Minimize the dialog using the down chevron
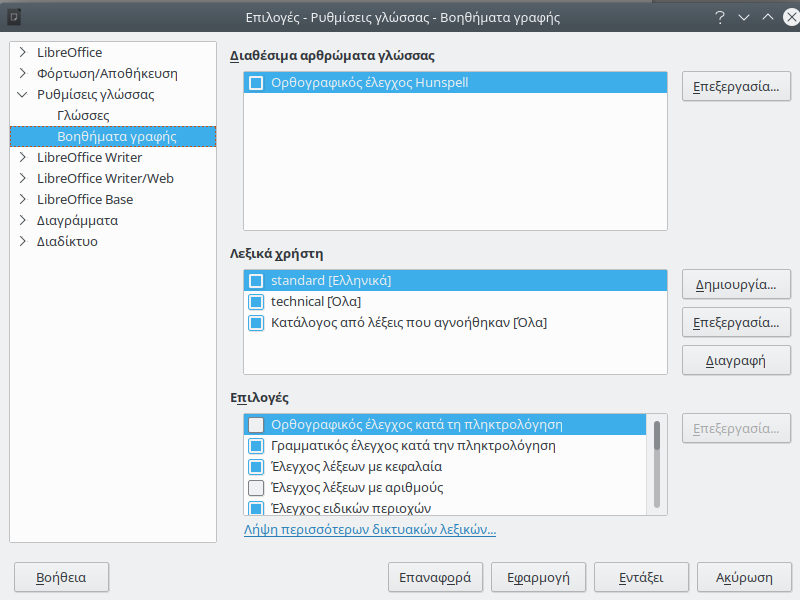 744,18
